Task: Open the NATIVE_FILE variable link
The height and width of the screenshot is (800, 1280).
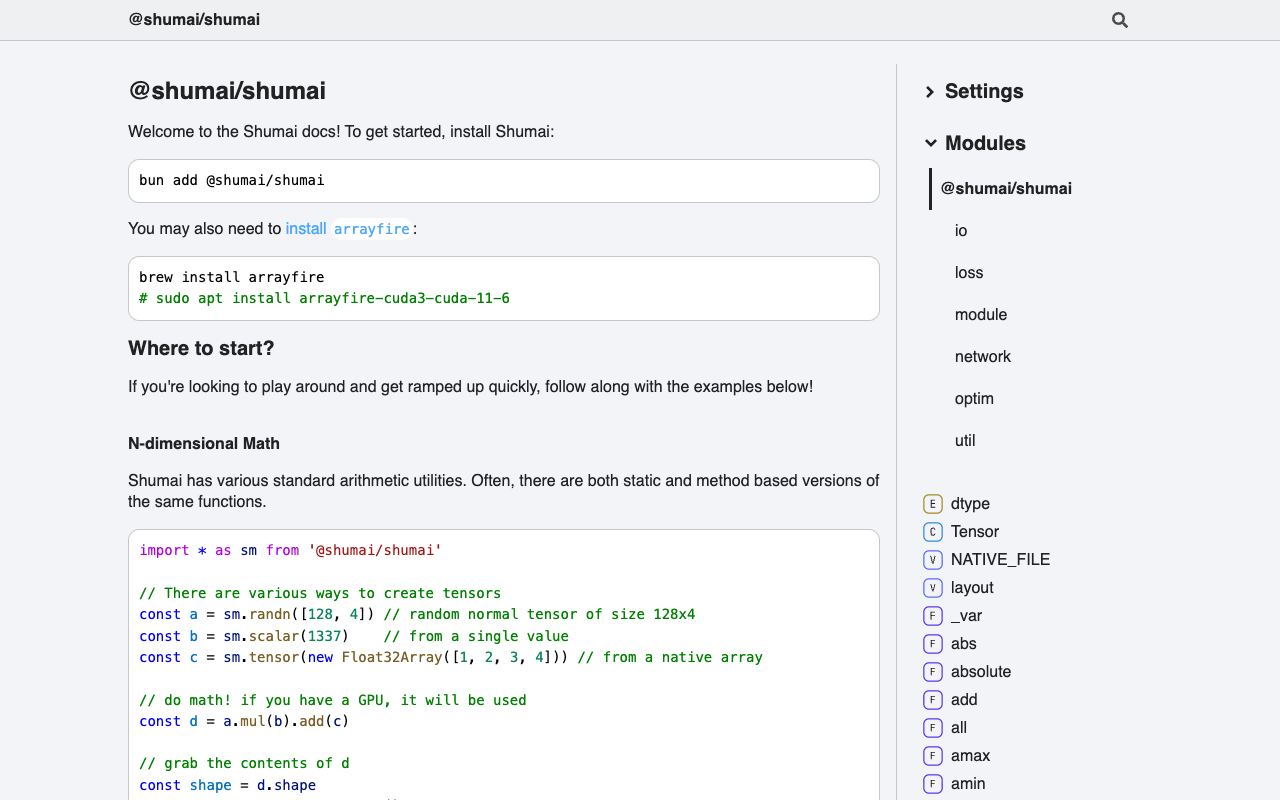Action: 1000,560
